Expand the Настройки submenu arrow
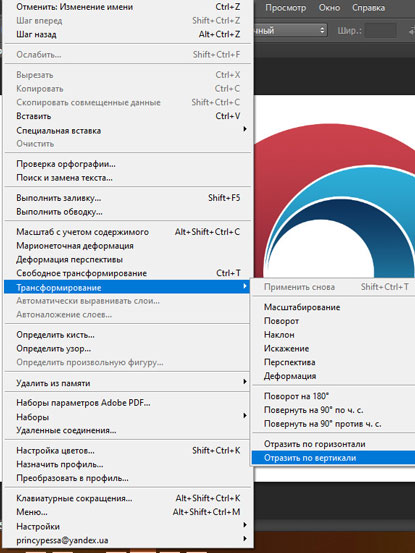The width and height of the screenshot is (415, 553). pyautogui.click(x=245, y=525)
